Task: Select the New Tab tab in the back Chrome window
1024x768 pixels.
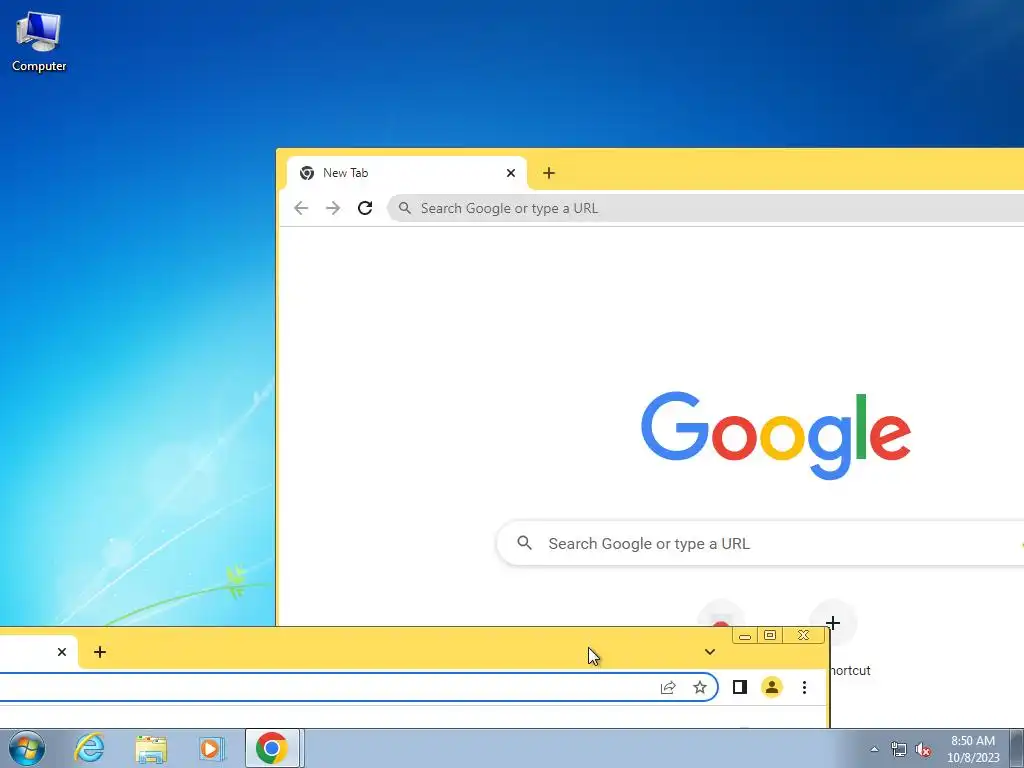Action: (406, 173)
